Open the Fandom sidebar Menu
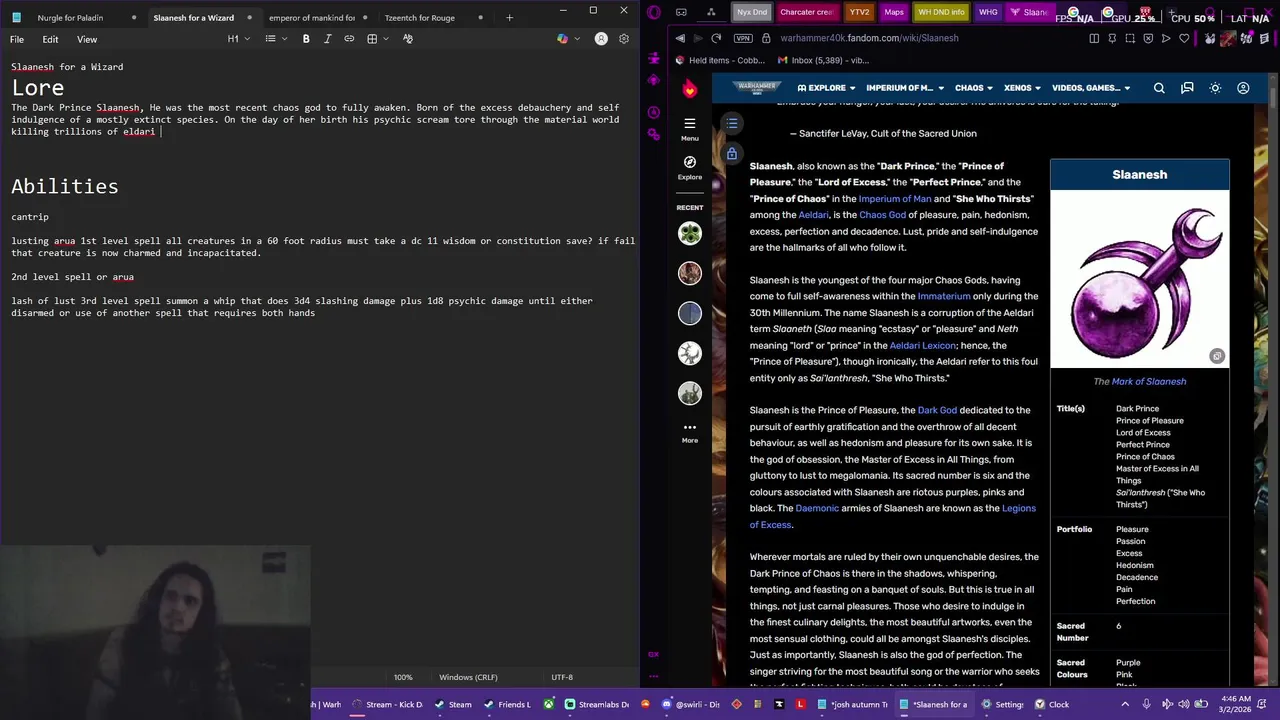Viewport: 1280px width, 720px height. [x=689, y=128]
